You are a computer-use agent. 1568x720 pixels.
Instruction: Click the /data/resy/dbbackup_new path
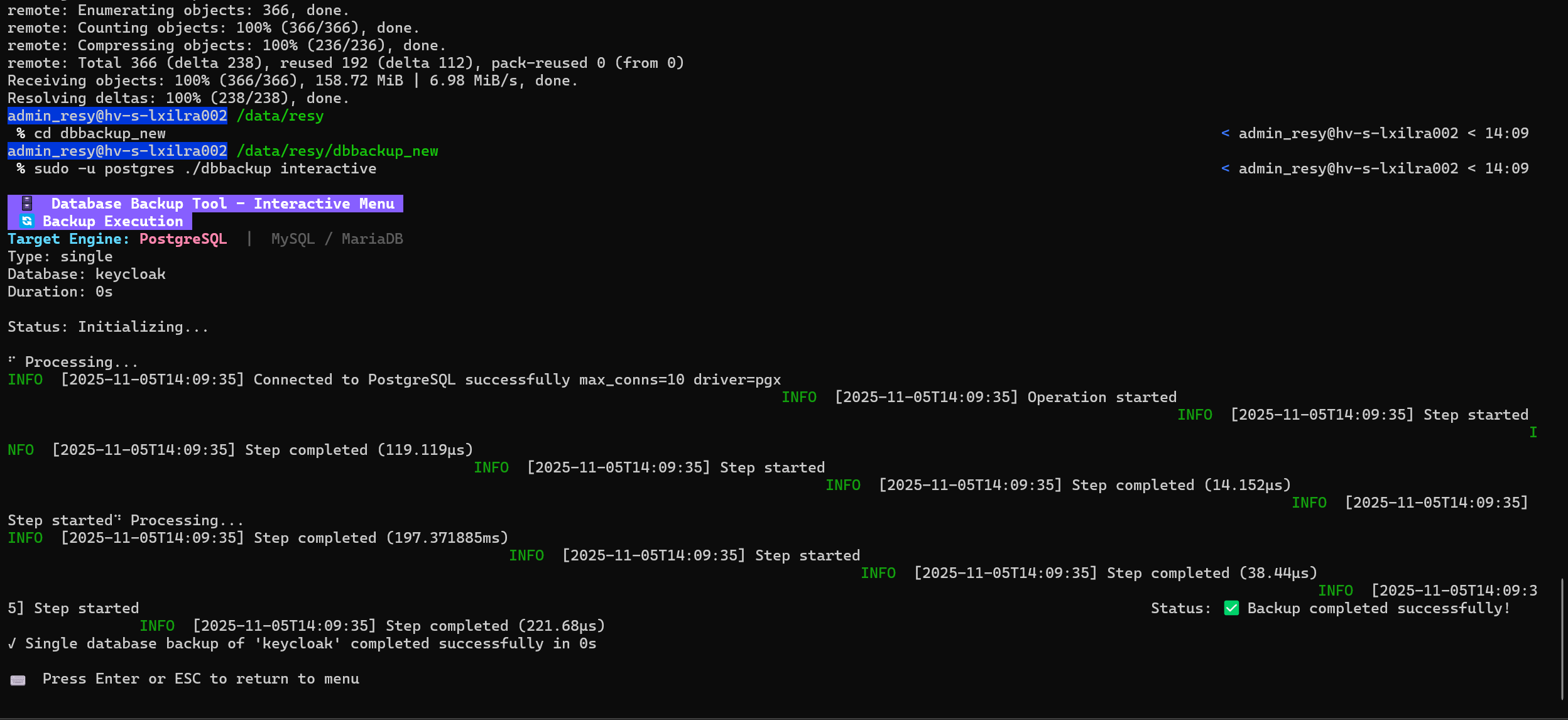point(337,151)
